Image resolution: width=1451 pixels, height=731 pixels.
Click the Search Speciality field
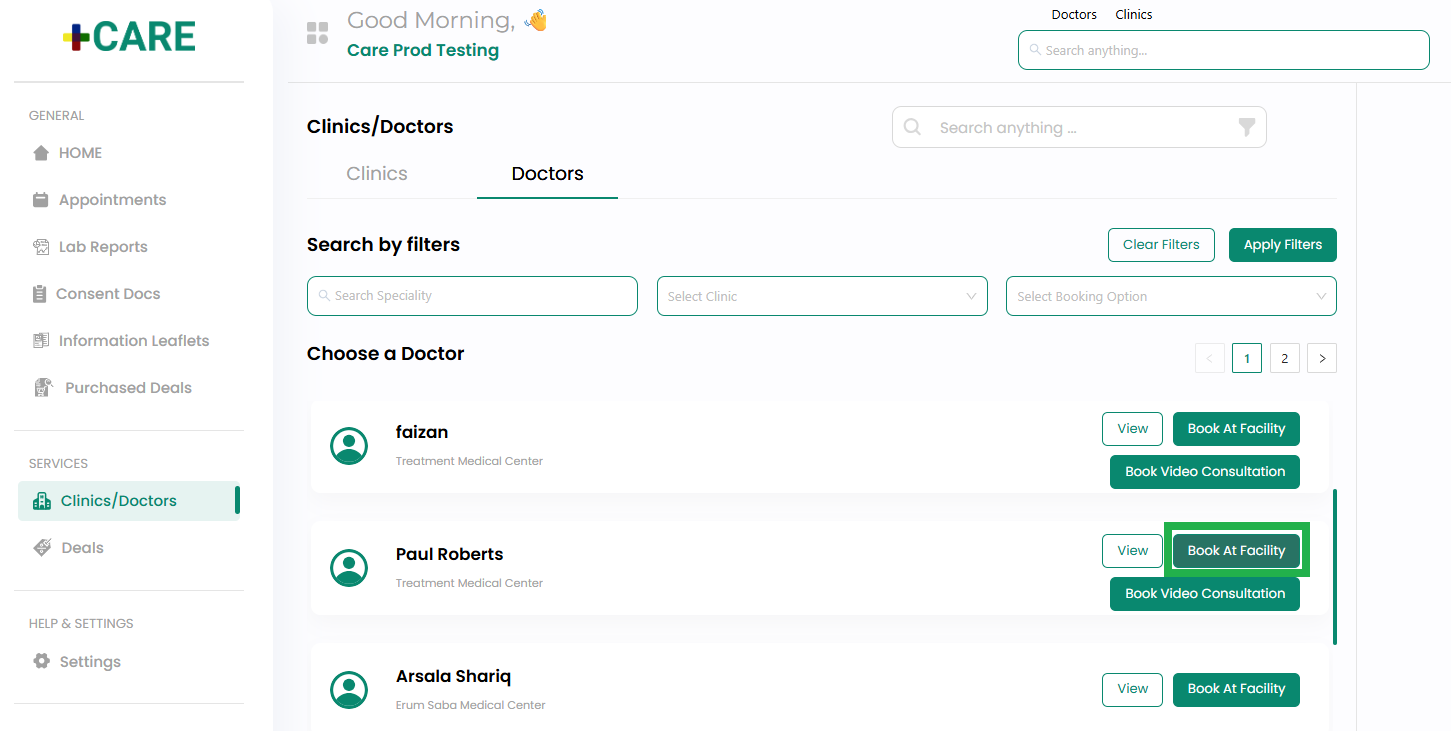click(472, 296)
